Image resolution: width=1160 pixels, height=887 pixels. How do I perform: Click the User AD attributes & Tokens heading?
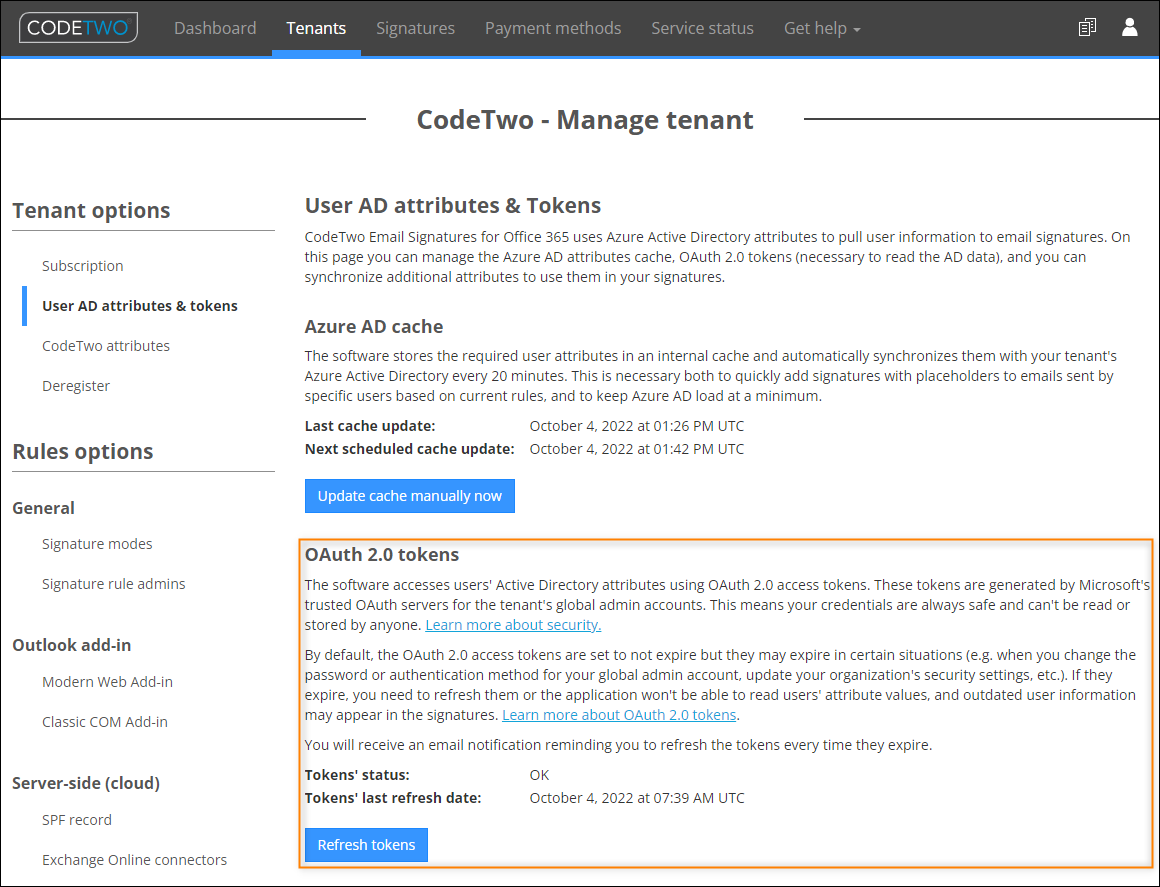tap(453, 205)
